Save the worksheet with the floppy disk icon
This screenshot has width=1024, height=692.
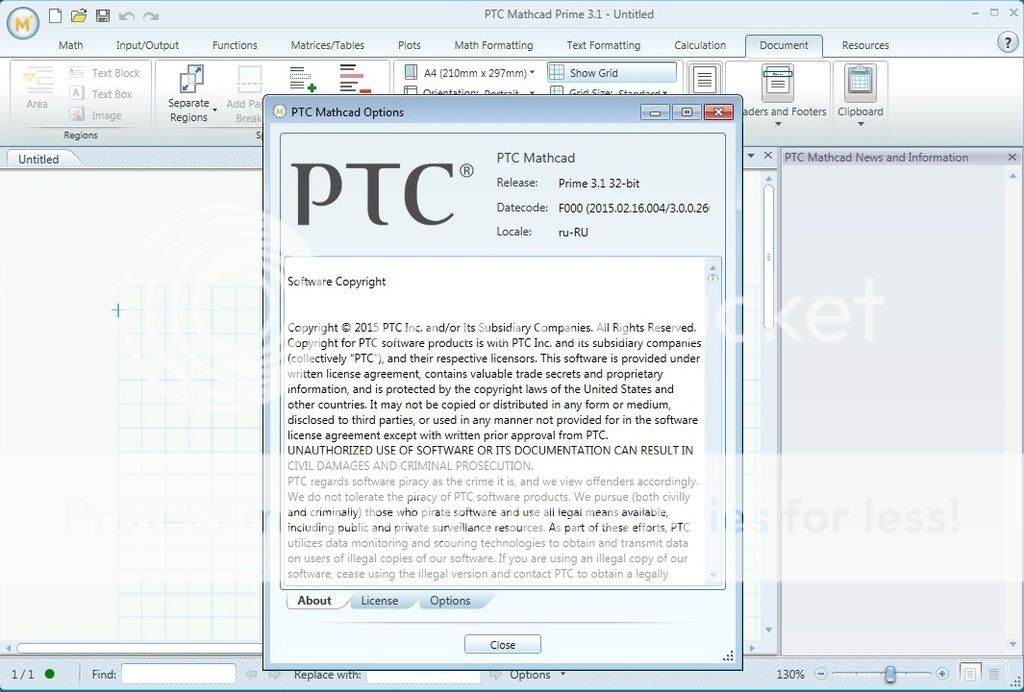coord(103,16)
